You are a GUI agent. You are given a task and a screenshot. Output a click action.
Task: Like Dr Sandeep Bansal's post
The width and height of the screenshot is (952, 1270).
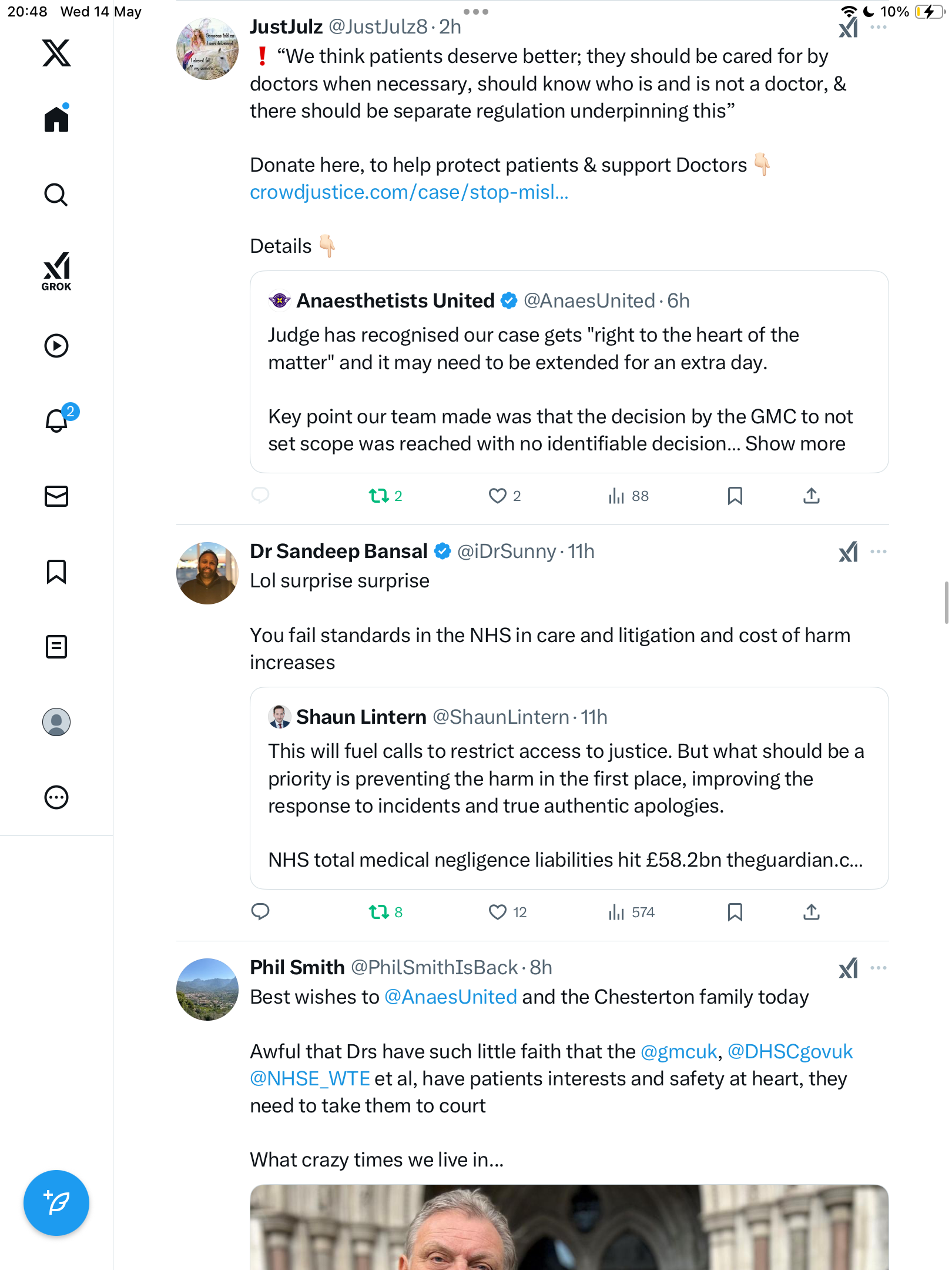click(497, 912)
